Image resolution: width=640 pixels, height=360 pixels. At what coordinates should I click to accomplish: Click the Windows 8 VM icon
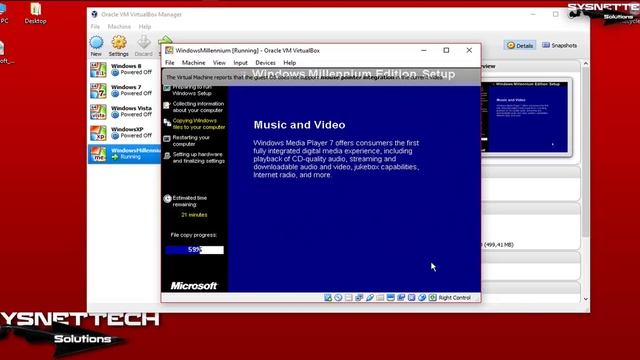(x=98, y=69)
